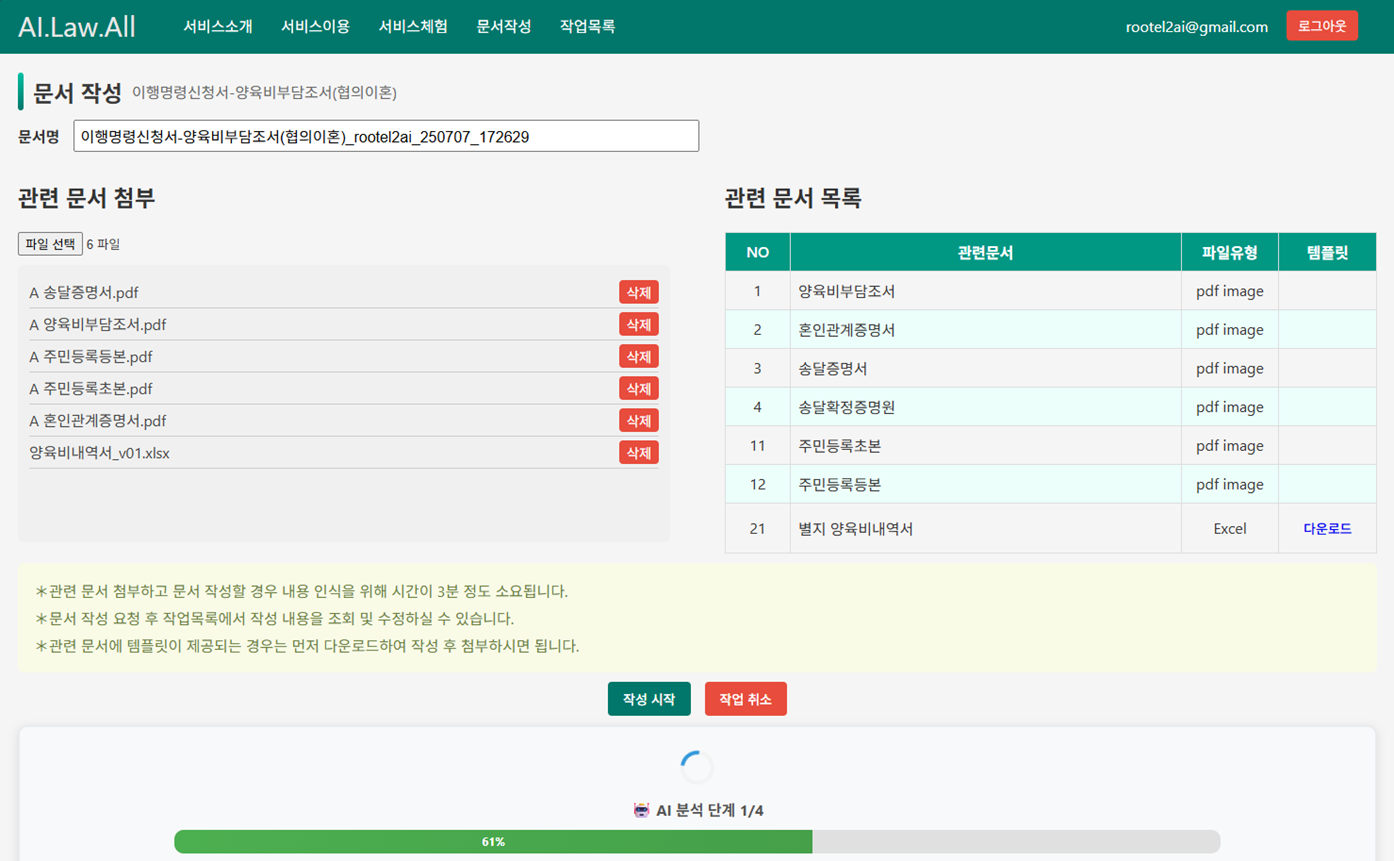This screenshot has width=1394, height=861.
Task: Select file name A 주민등록등본.pdf
Action: pos(91,357)
